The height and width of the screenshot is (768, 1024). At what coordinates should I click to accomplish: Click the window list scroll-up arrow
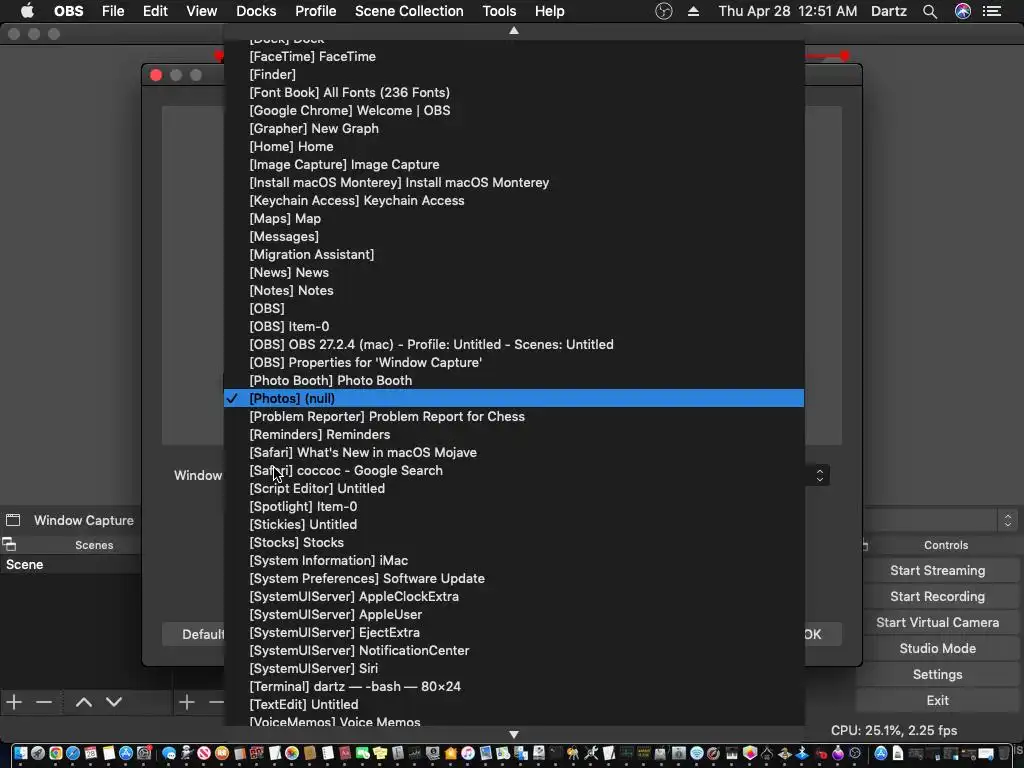point(514,30)
